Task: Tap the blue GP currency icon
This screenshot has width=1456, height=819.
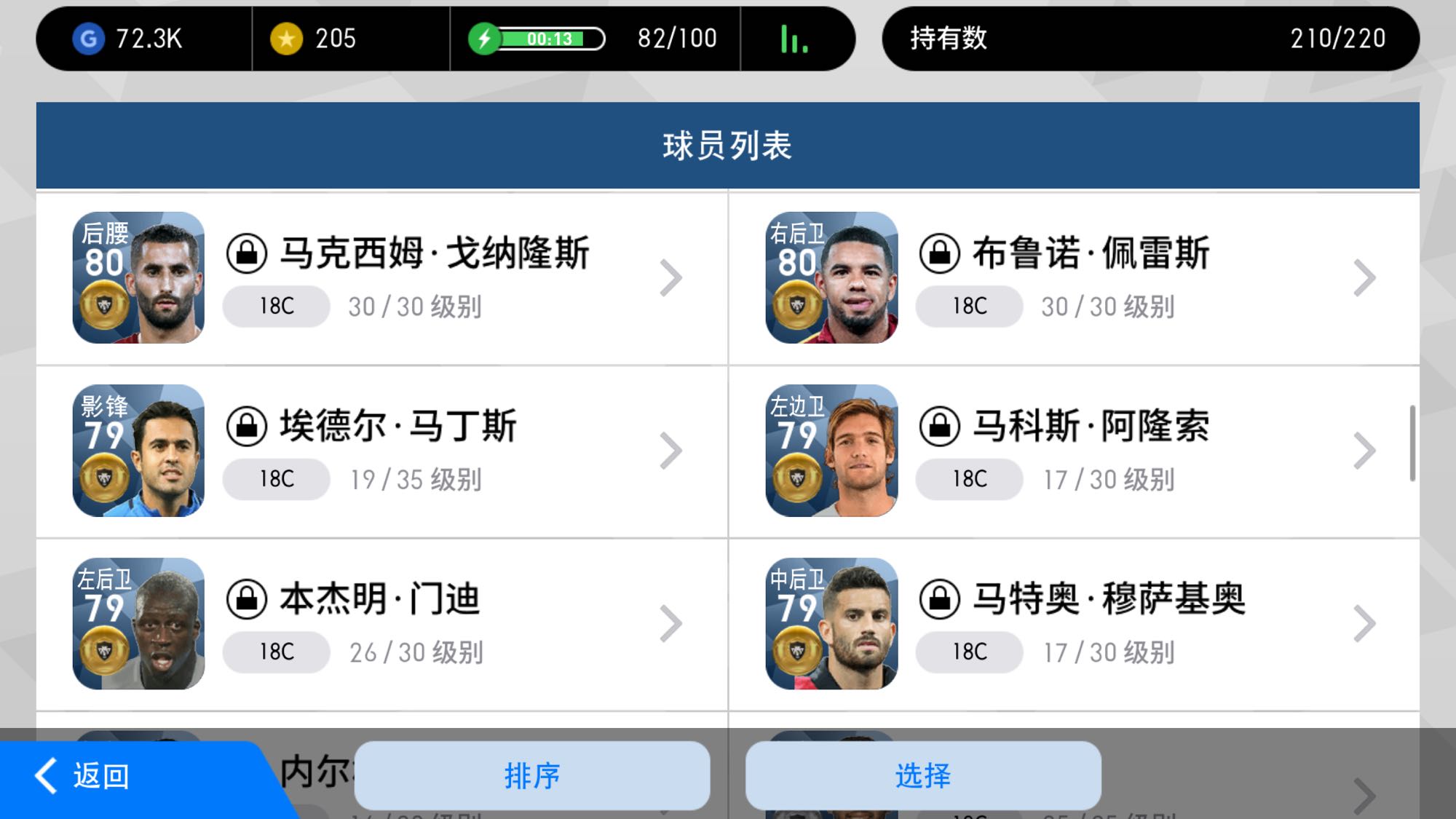Action: (x=88, y=39)
